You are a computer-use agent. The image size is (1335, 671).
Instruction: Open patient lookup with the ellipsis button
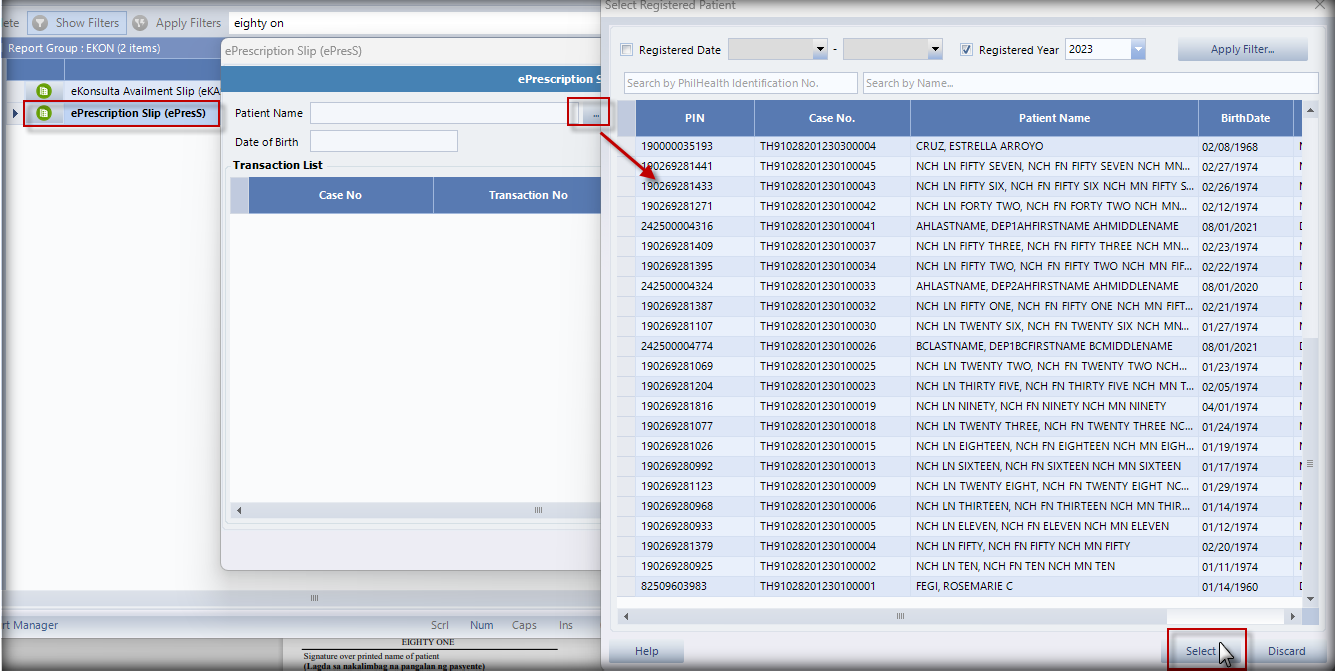tap(595, 114)
